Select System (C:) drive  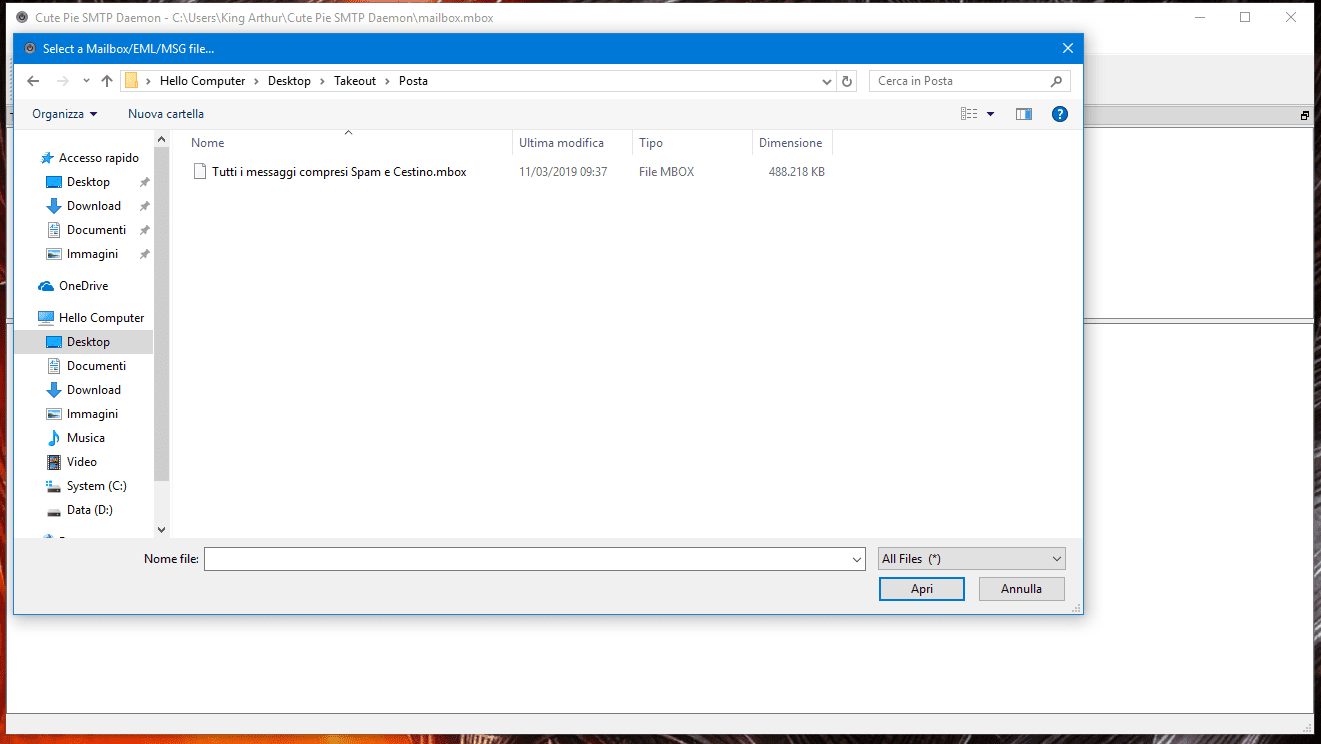click(x=96, y=486)
